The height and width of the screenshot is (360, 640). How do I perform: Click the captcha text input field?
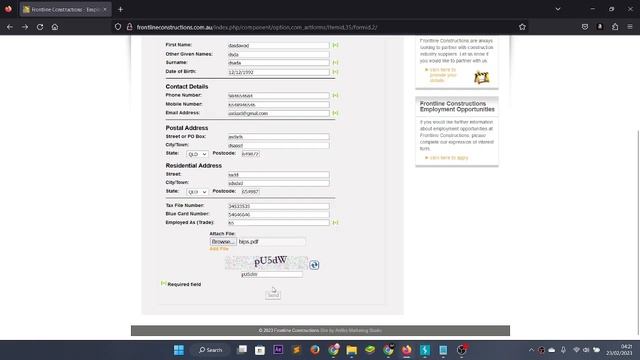coord(272,275)
